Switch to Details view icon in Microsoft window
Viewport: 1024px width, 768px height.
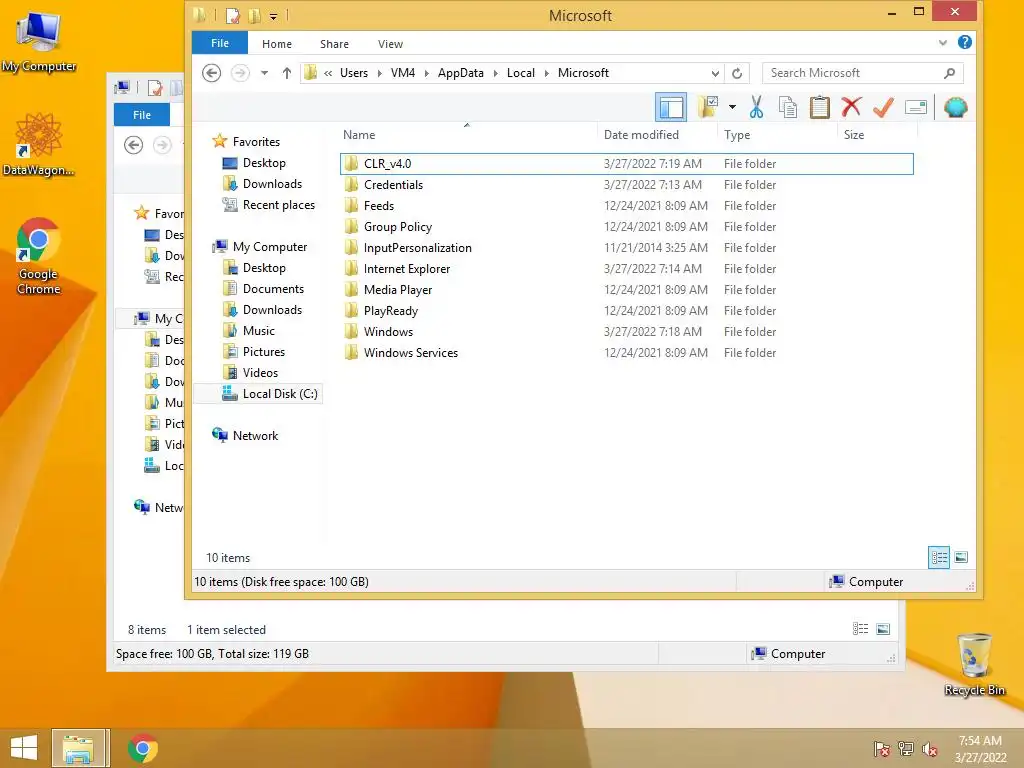(939, 557)
